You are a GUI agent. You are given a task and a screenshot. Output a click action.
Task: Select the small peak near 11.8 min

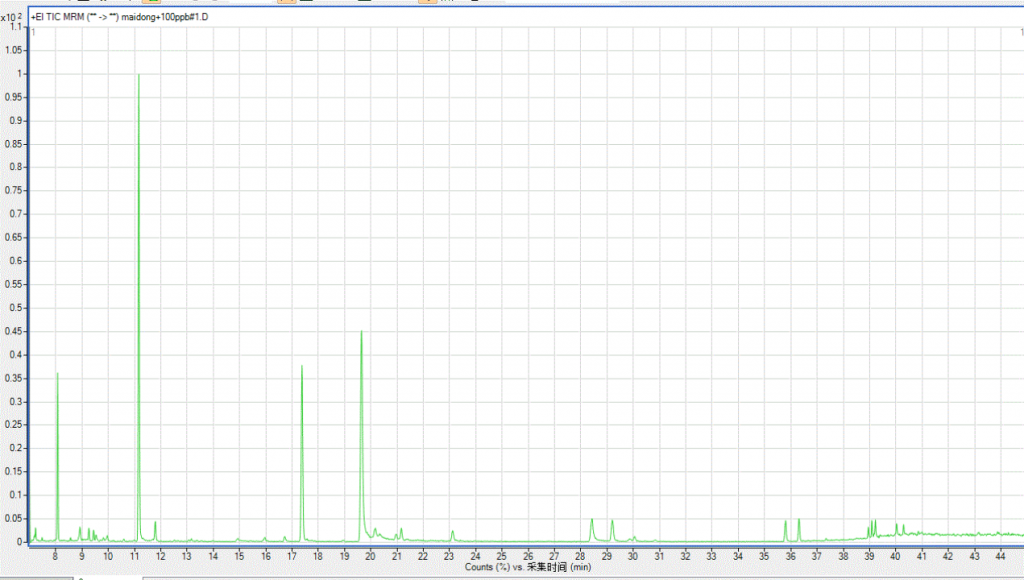click(155, 523)
